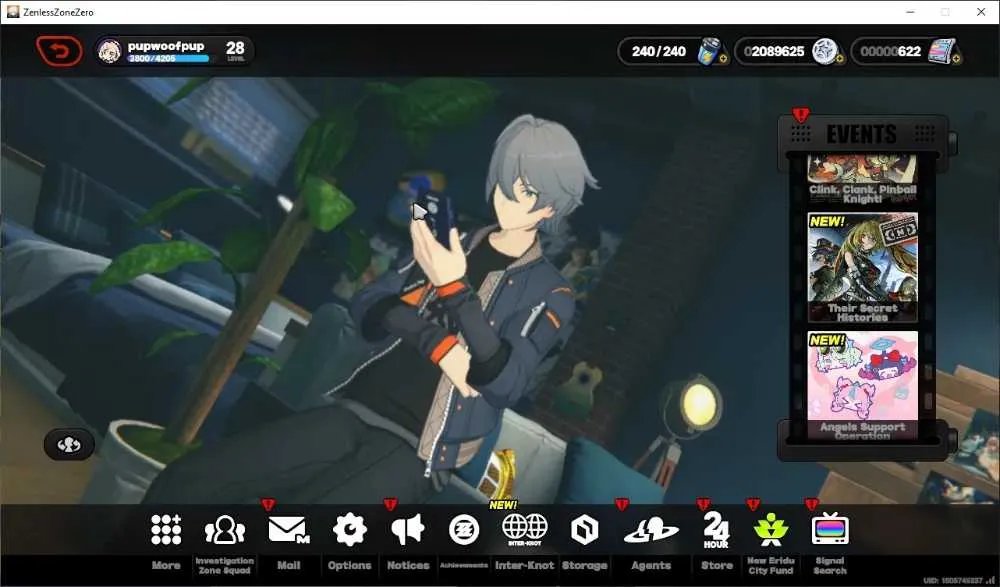Viewport: 1000px width, 587px height.
Task: Add Dennies using the plus beside 2089625
Action: (x=839, y=59)
